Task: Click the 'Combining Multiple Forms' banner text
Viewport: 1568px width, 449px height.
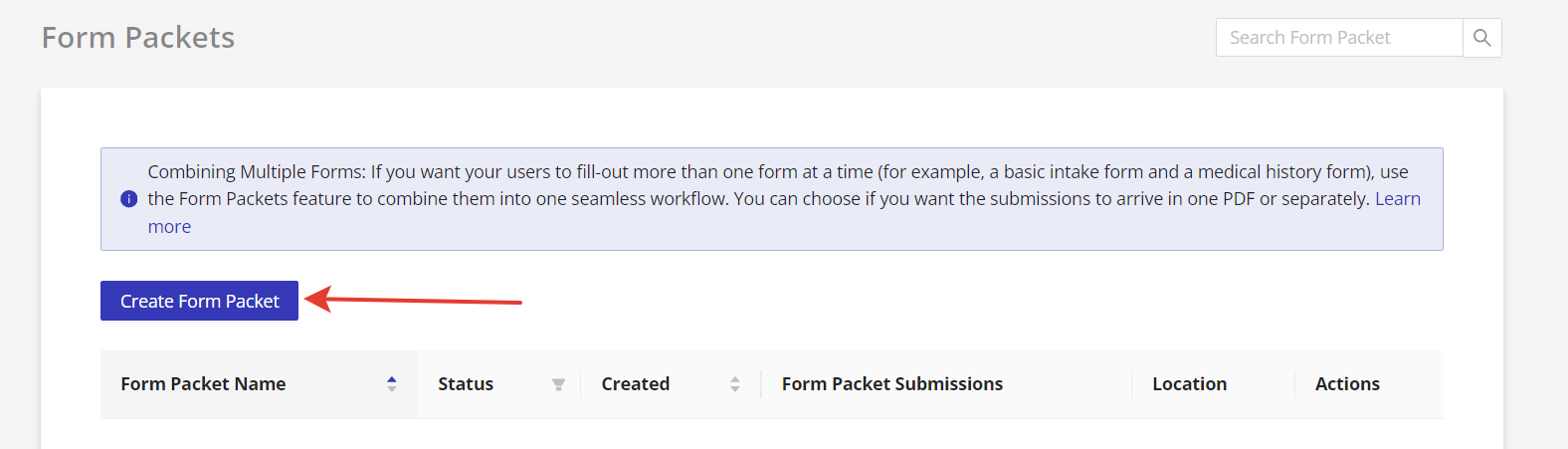Action: coord(256,172)
